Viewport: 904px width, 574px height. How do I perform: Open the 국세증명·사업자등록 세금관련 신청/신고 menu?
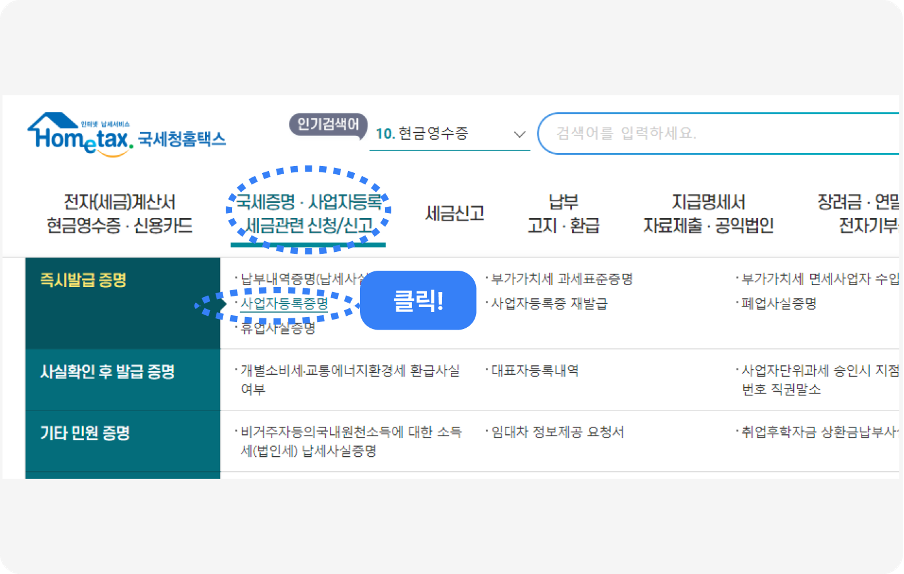[308, 214]
